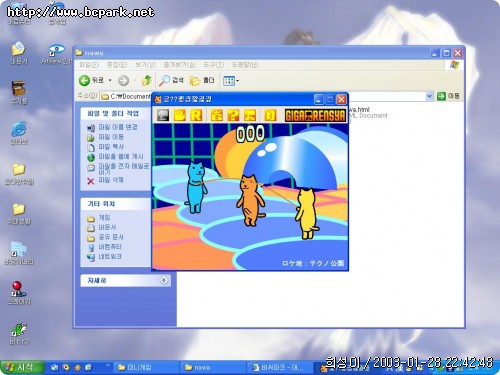Open the 도움말(H) menu in nawa window
500x375 pixels.
point(245,65)
